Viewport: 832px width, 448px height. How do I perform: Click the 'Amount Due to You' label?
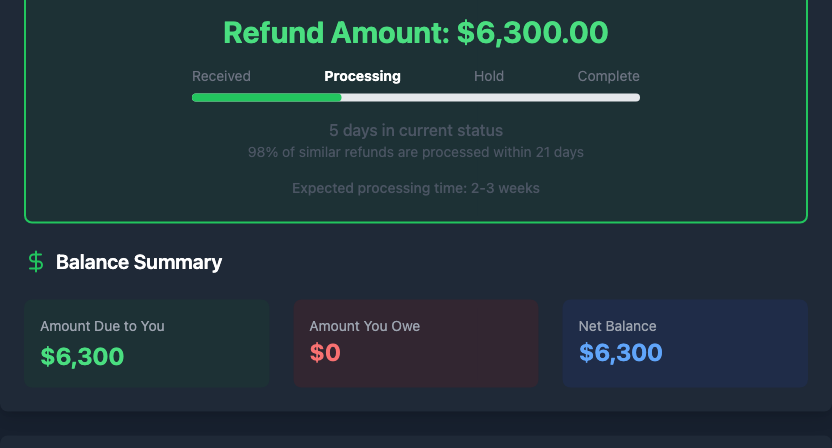point(102,326)
